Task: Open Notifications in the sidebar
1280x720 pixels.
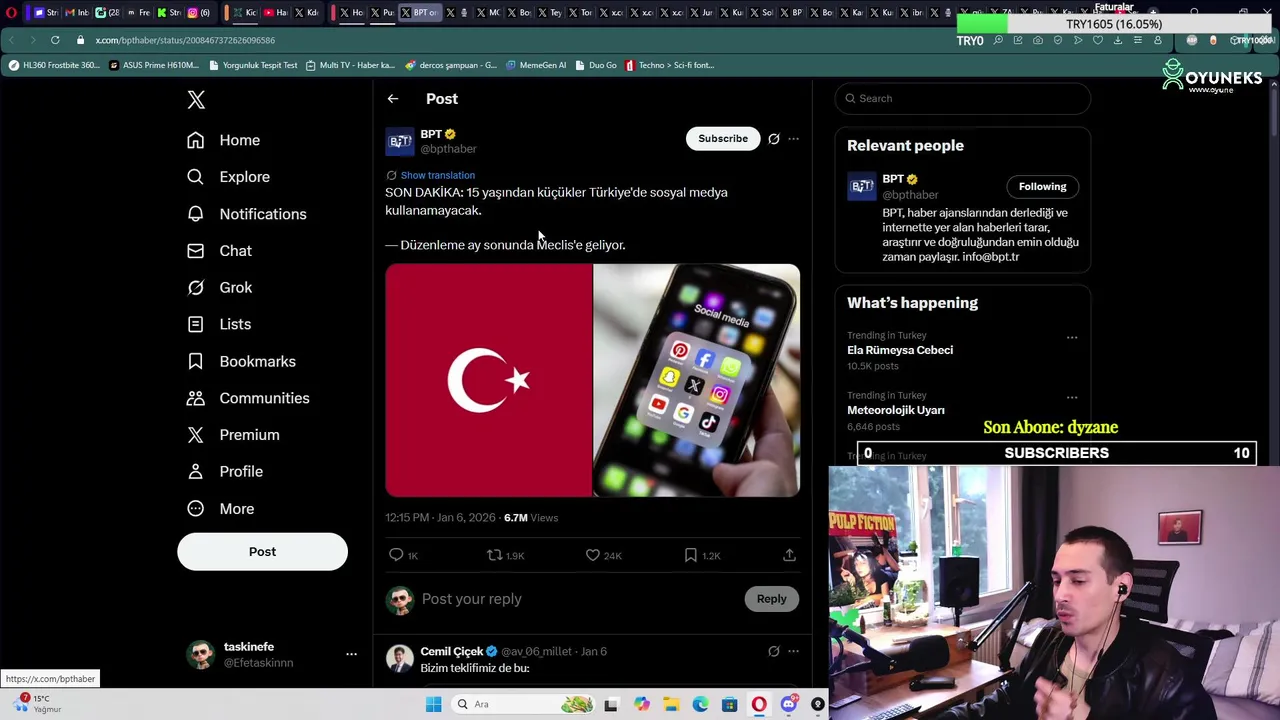Action: coord(246,214)
